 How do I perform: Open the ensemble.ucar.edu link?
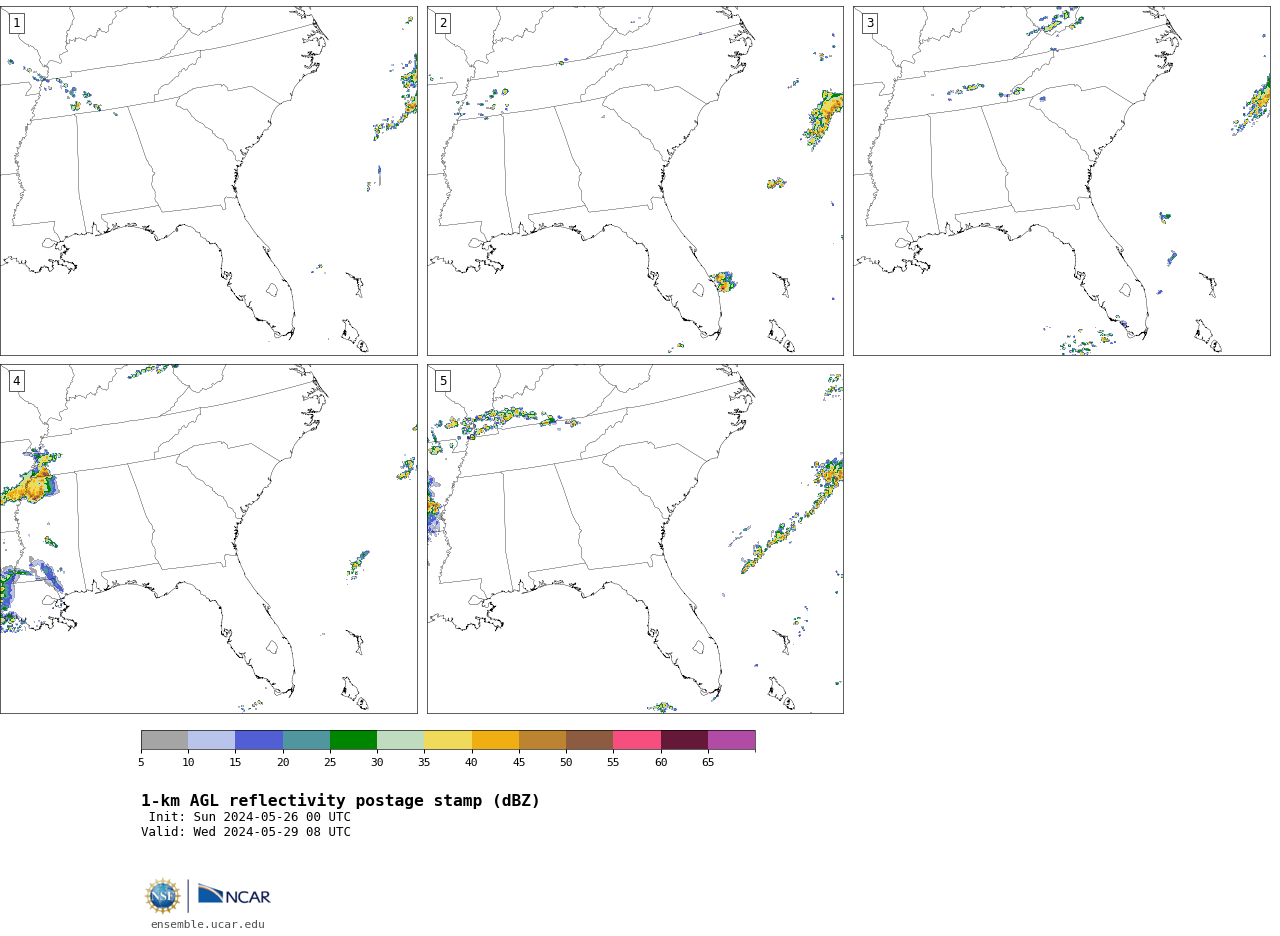click(208, 925)
